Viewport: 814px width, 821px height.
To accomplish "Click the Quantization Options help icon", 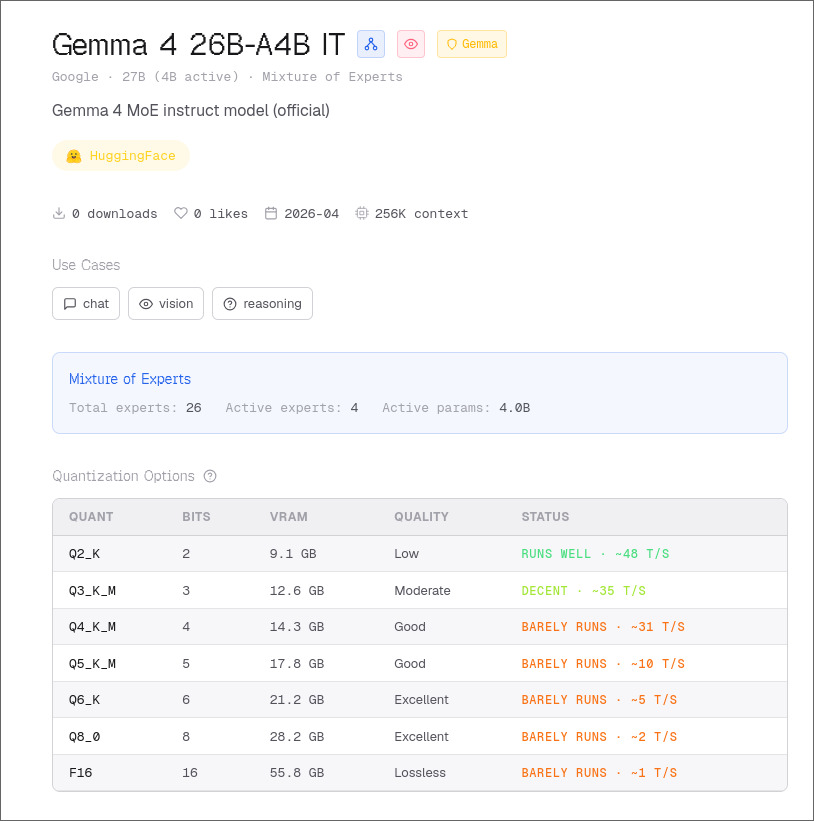I will [x=210, y=476].
